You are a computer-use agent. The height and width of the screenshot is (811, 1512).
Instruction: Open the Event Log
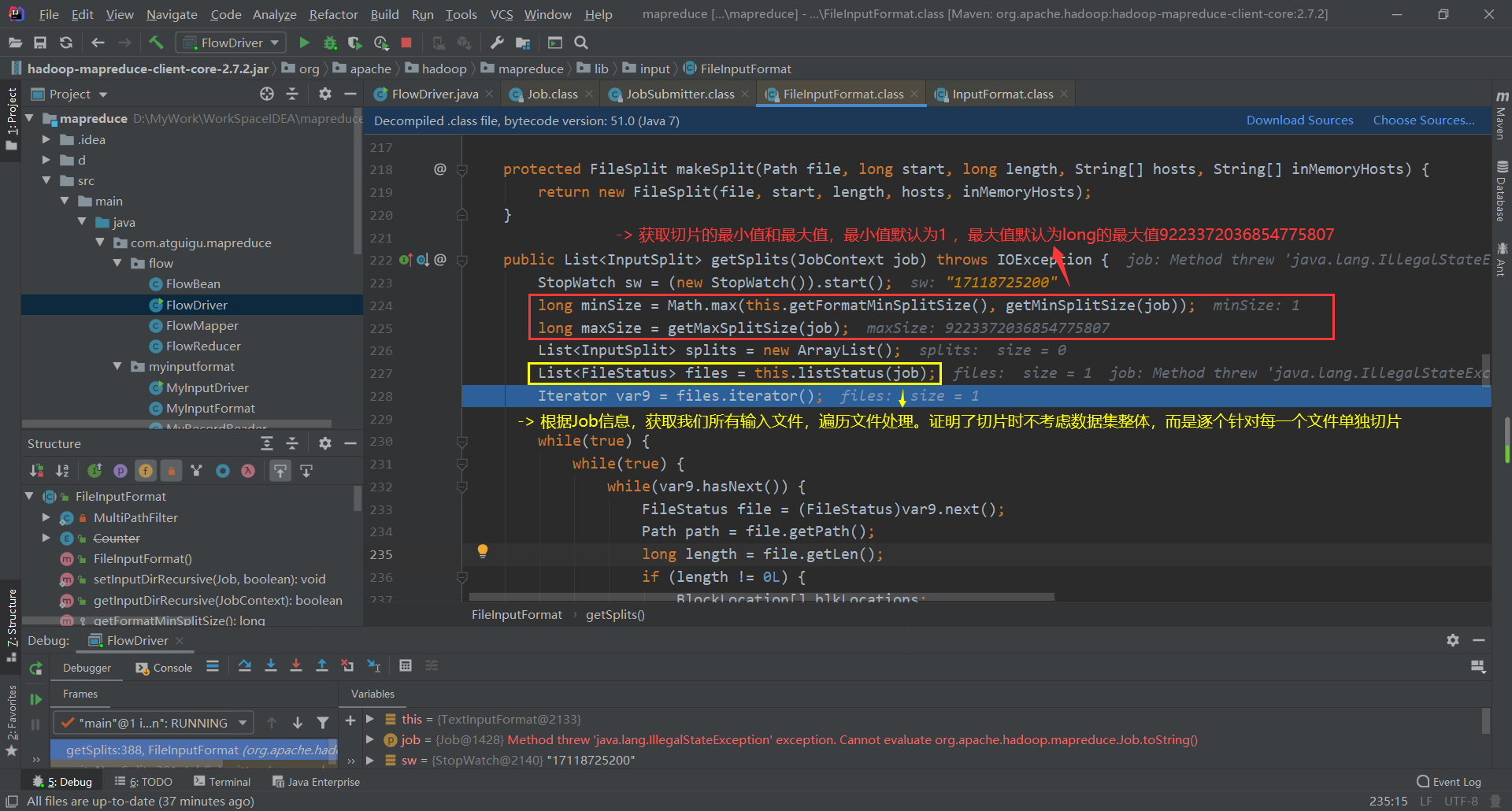[x=1449, y=782]
